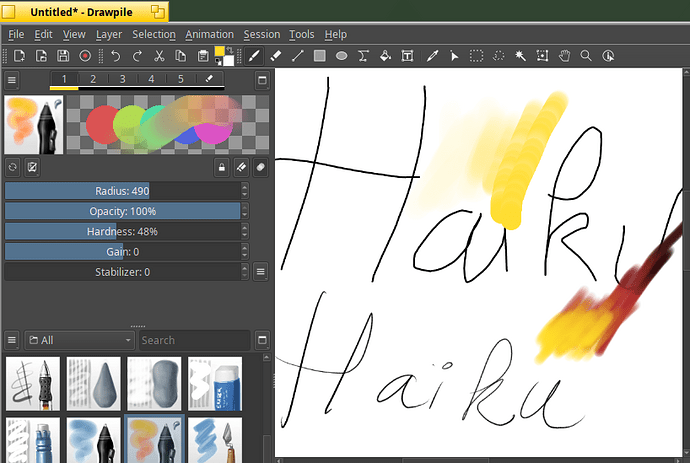
Task: Adjust the Opacity slider
Action: [x=122, y=211]
